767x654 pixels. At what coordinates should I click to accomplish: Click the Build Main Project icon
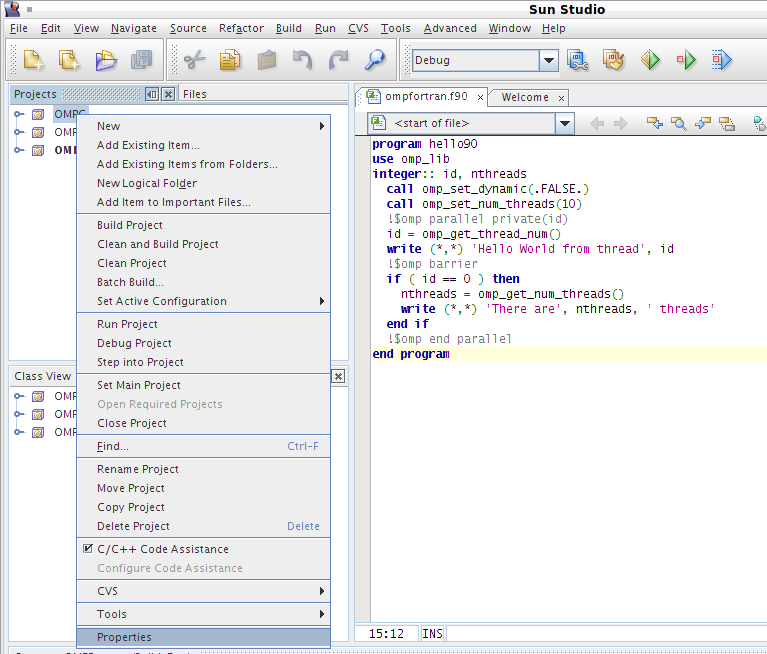coord(578,60)
